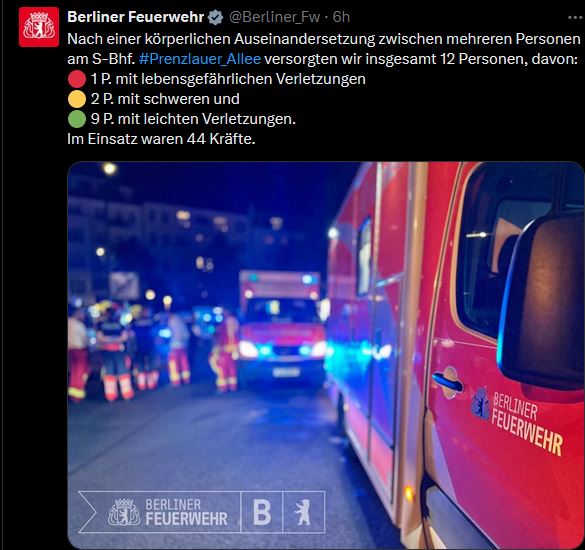
Task: Open the attached emergency scene photo
Action: pos(326,355)
